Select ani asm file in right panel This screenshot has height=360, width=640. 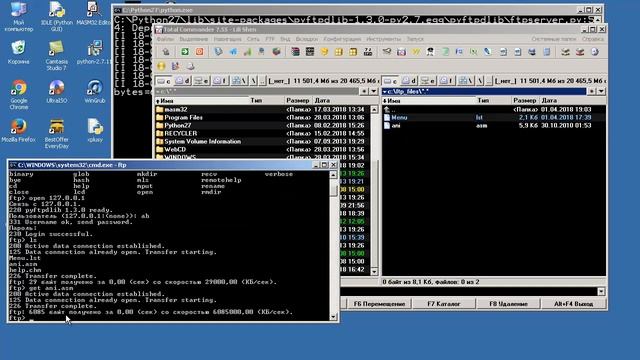494,125
